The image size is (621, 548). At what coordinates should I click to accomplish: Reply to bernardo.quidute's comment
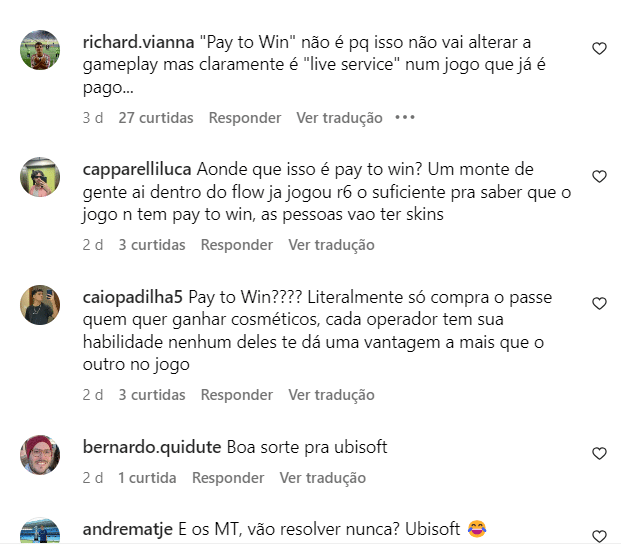(x=228, y=478)
